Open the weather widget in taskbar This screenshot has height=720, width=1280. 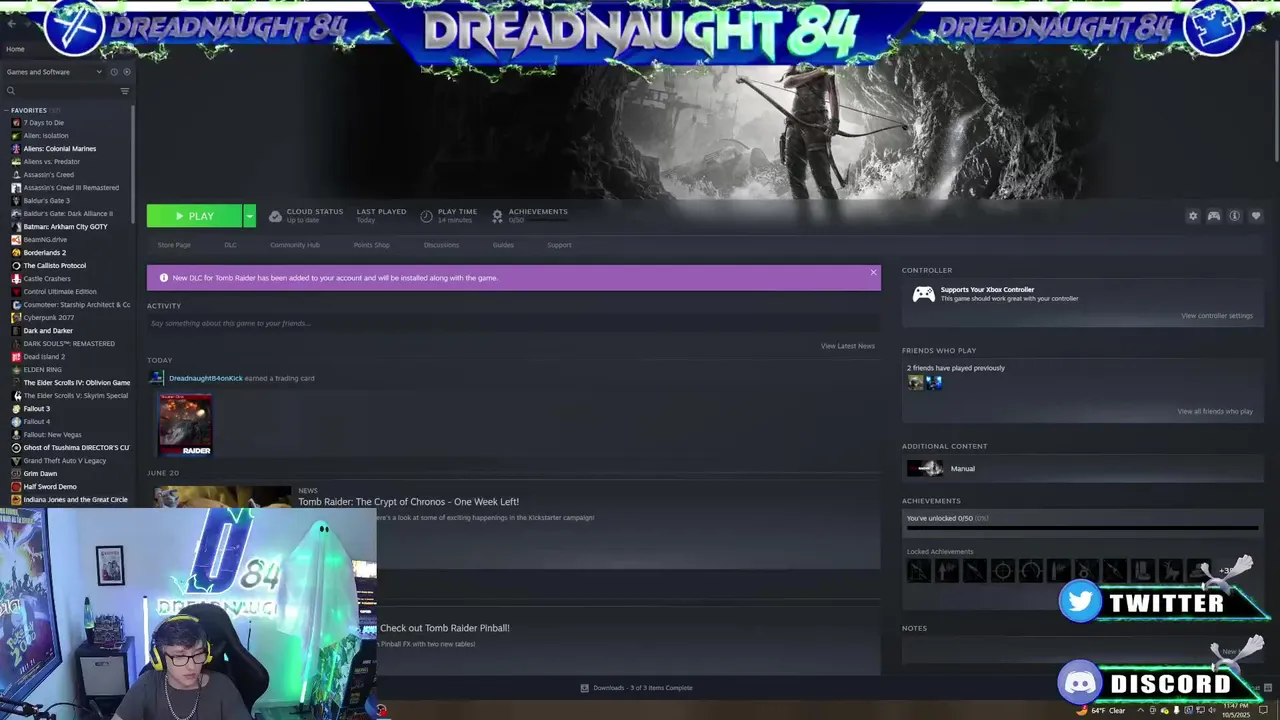(1101, 710)
